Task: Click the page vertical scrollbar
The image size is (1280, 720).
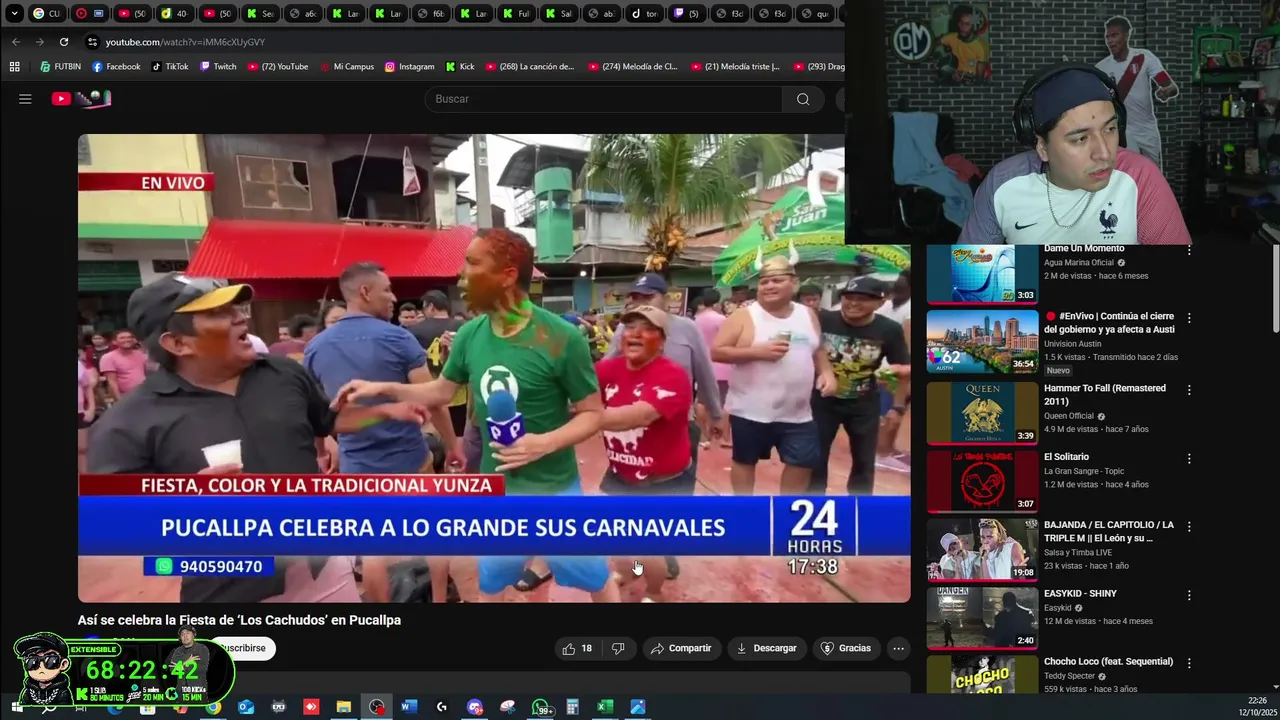Action: [1274, 290]
